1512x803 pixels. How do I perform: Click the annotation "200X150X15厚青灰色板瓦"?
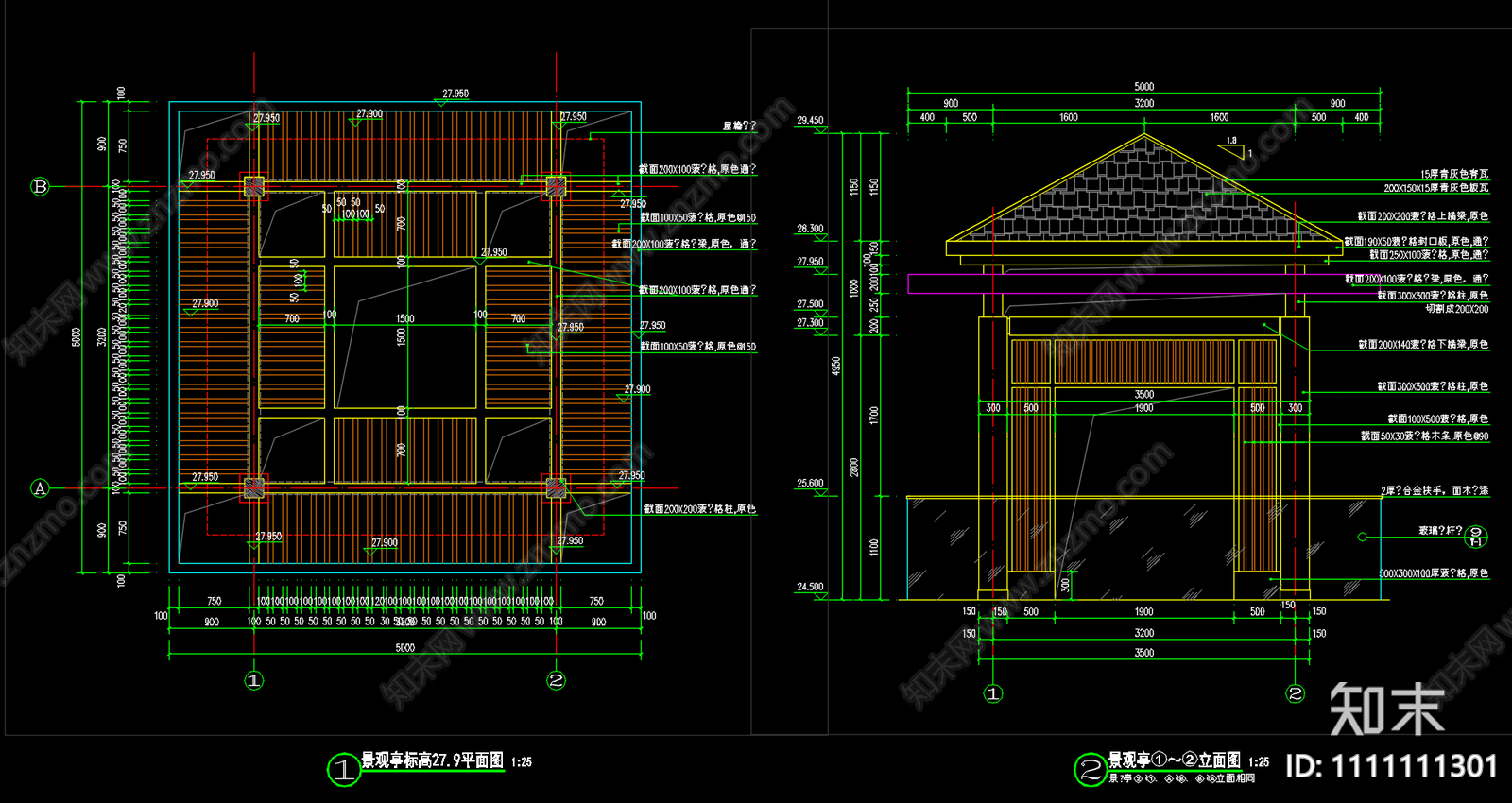tap(1436, 188)
